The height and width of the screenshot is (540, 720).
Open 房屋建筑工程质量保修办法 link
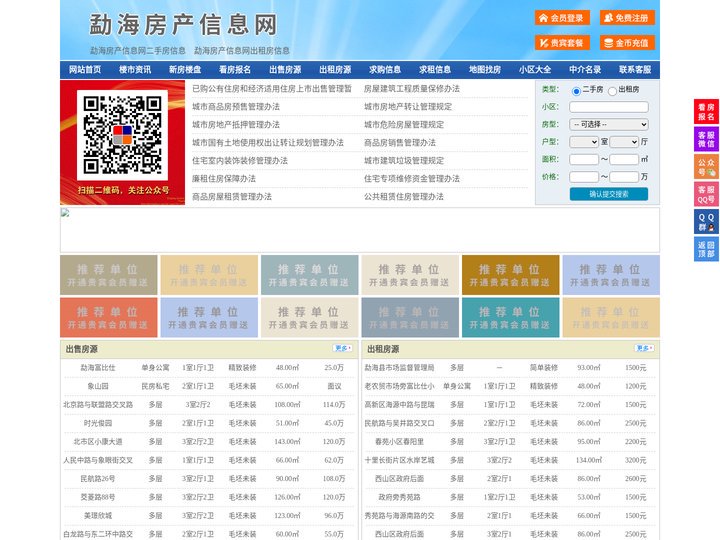pos(412,89)
